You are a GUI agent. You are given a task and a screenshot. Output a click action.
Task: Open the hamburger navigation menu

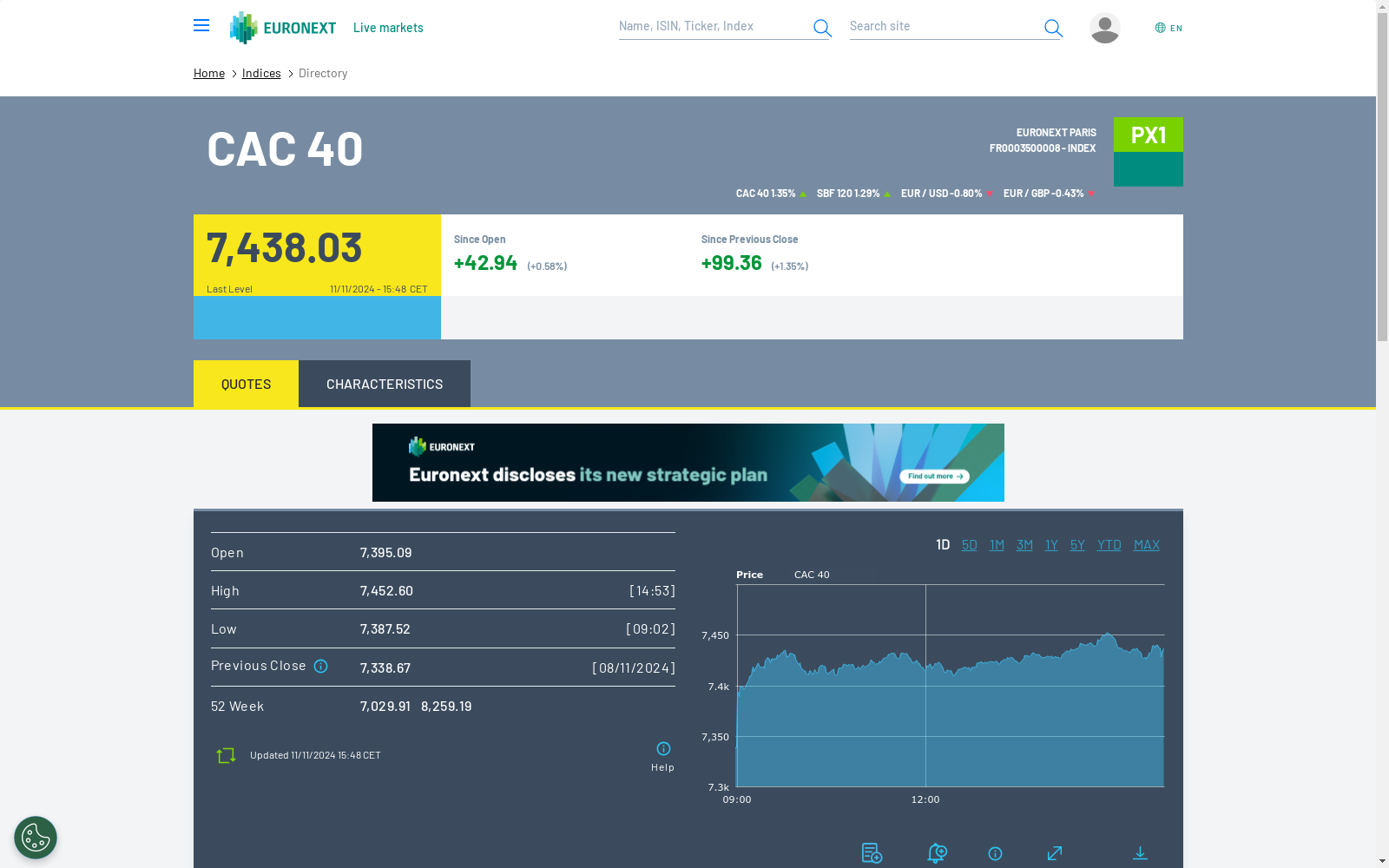pyautogui.click(x=201, y=26)
